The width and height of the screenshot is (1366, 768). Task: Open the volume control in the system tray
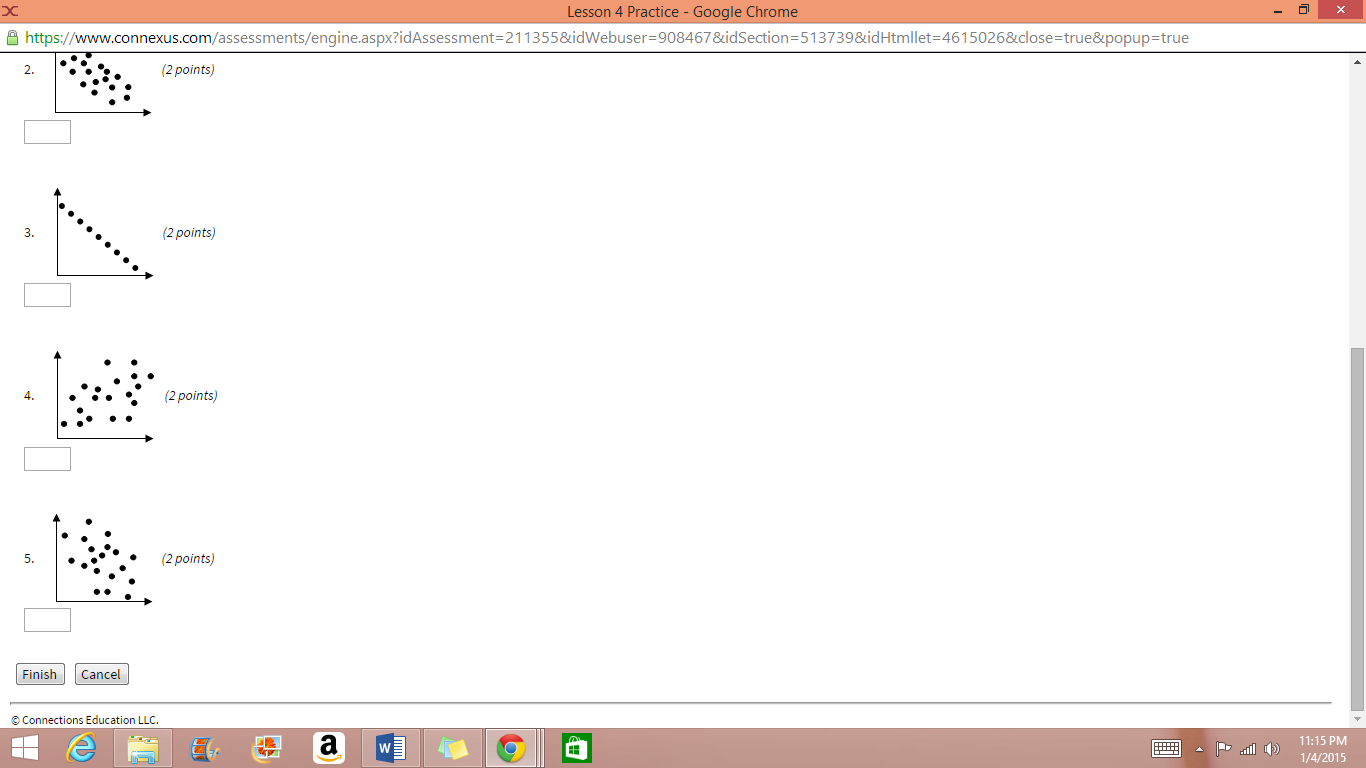coord(1272,749)
